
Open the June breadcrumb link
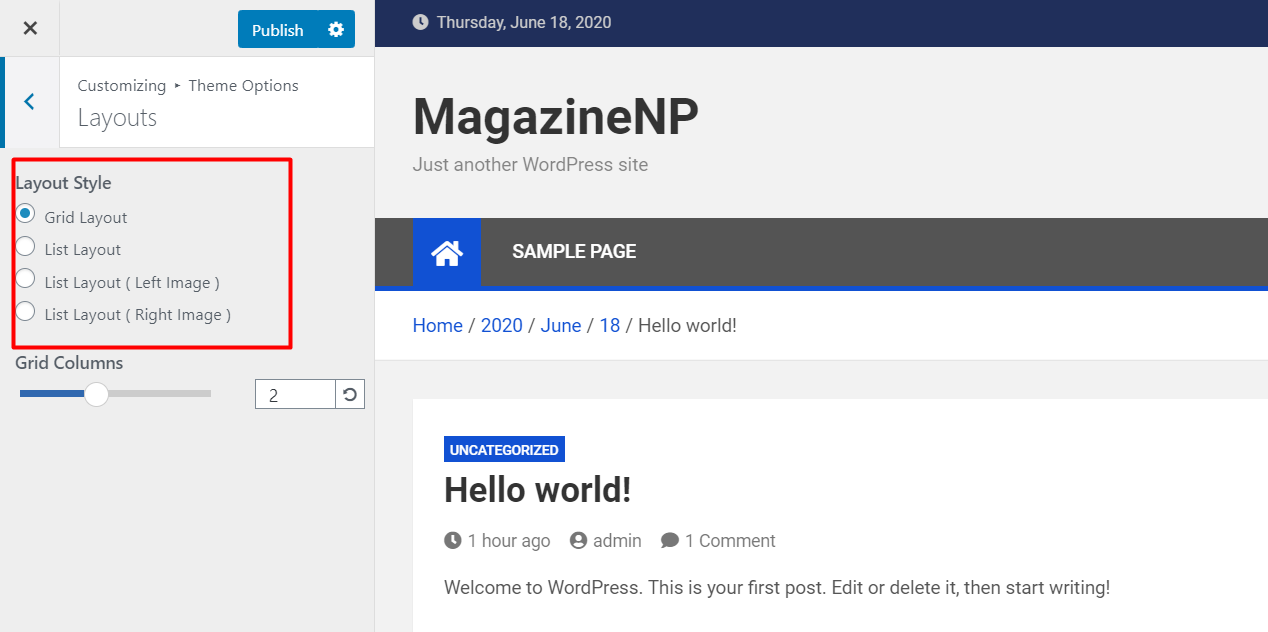pos(561,325)
